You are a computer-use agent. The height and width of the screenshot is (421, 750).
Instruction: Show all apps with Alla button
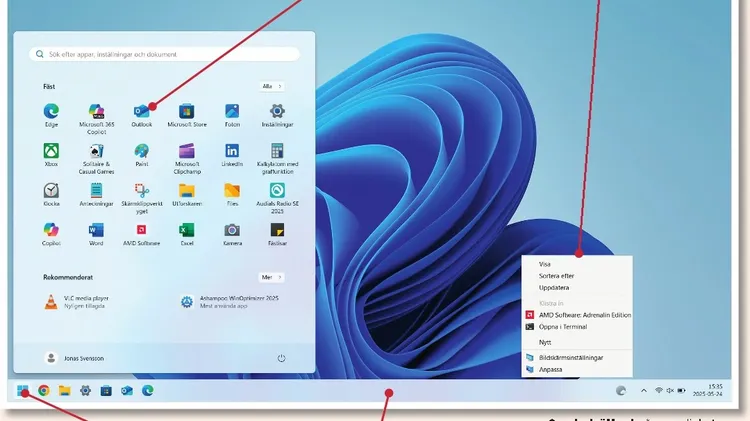[272, 86]
